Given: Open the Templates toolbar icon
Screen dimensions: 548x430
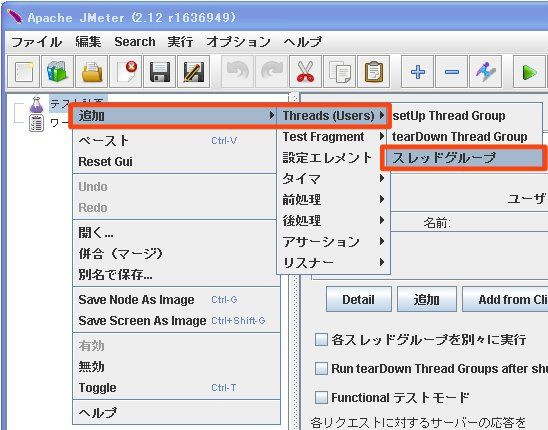Looking at the screenshot, I should [x=57, y=72].
